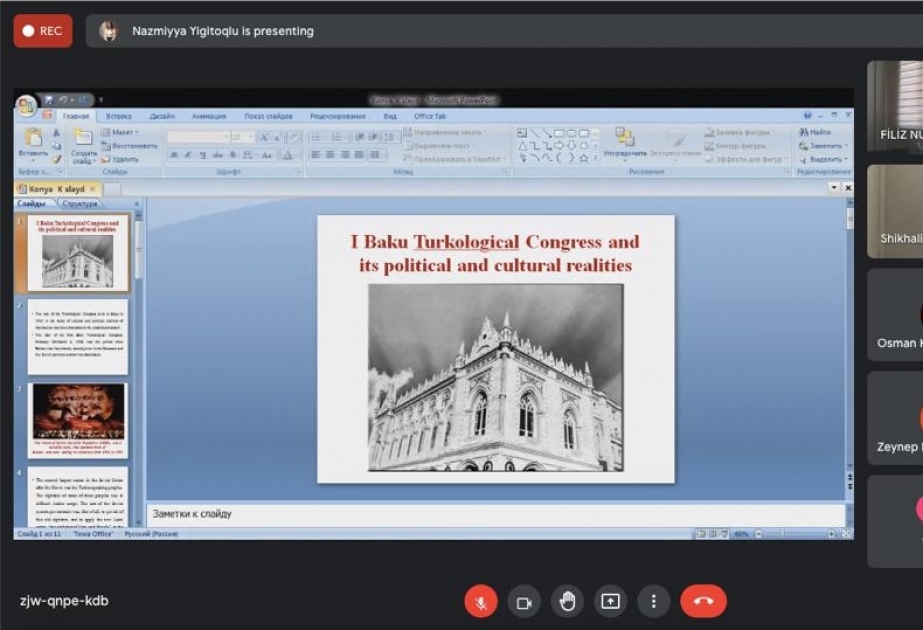923x630 pixels.
Task: Toggle the camera in the meeting controls
Action: coord(524,602)
